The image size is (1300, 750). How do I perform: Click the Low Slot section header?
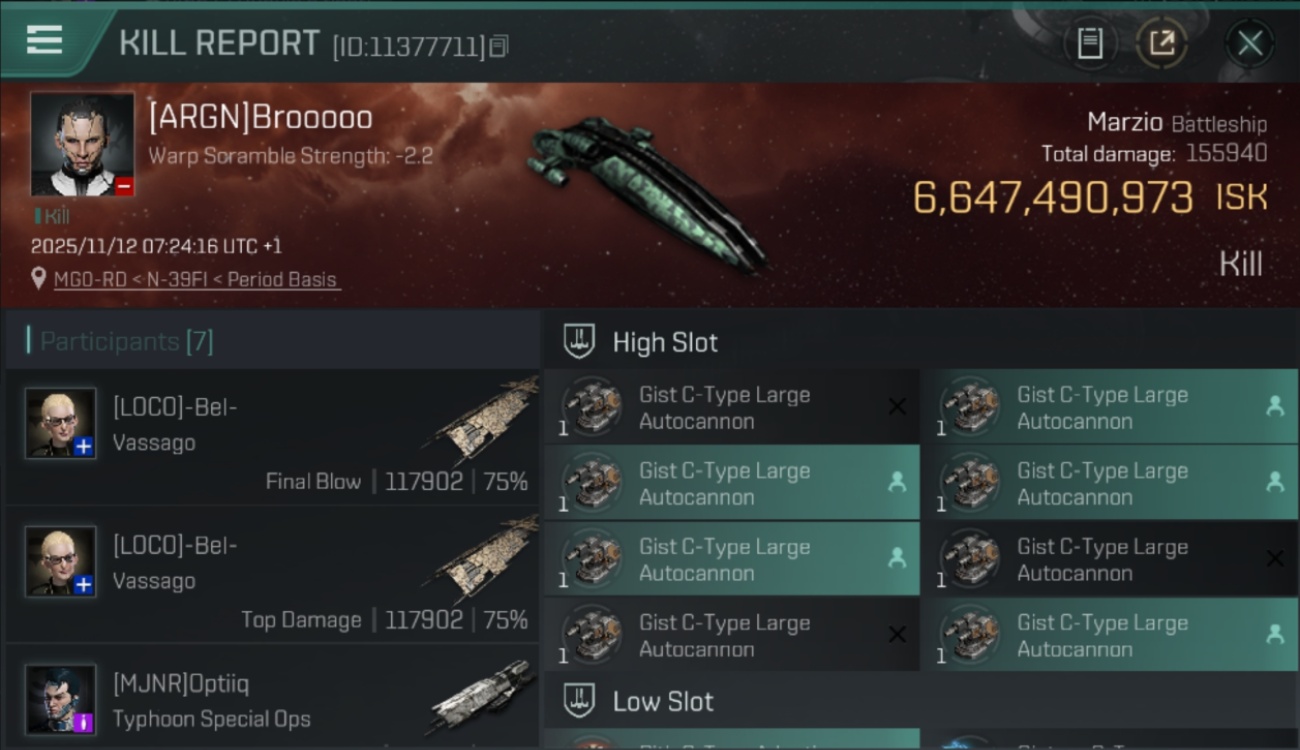tap(663, 702)
